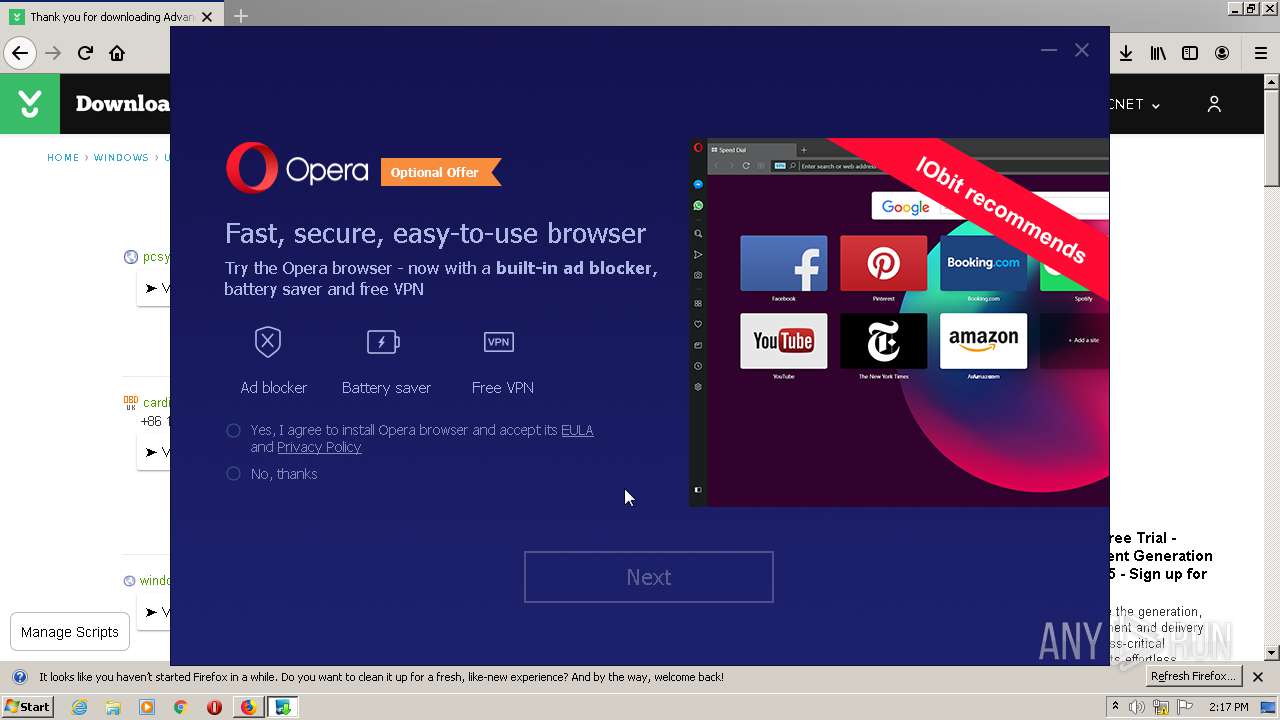Open Firefox hamburger application menu
Screen dimensions: 1280x720
point(1261,53)
